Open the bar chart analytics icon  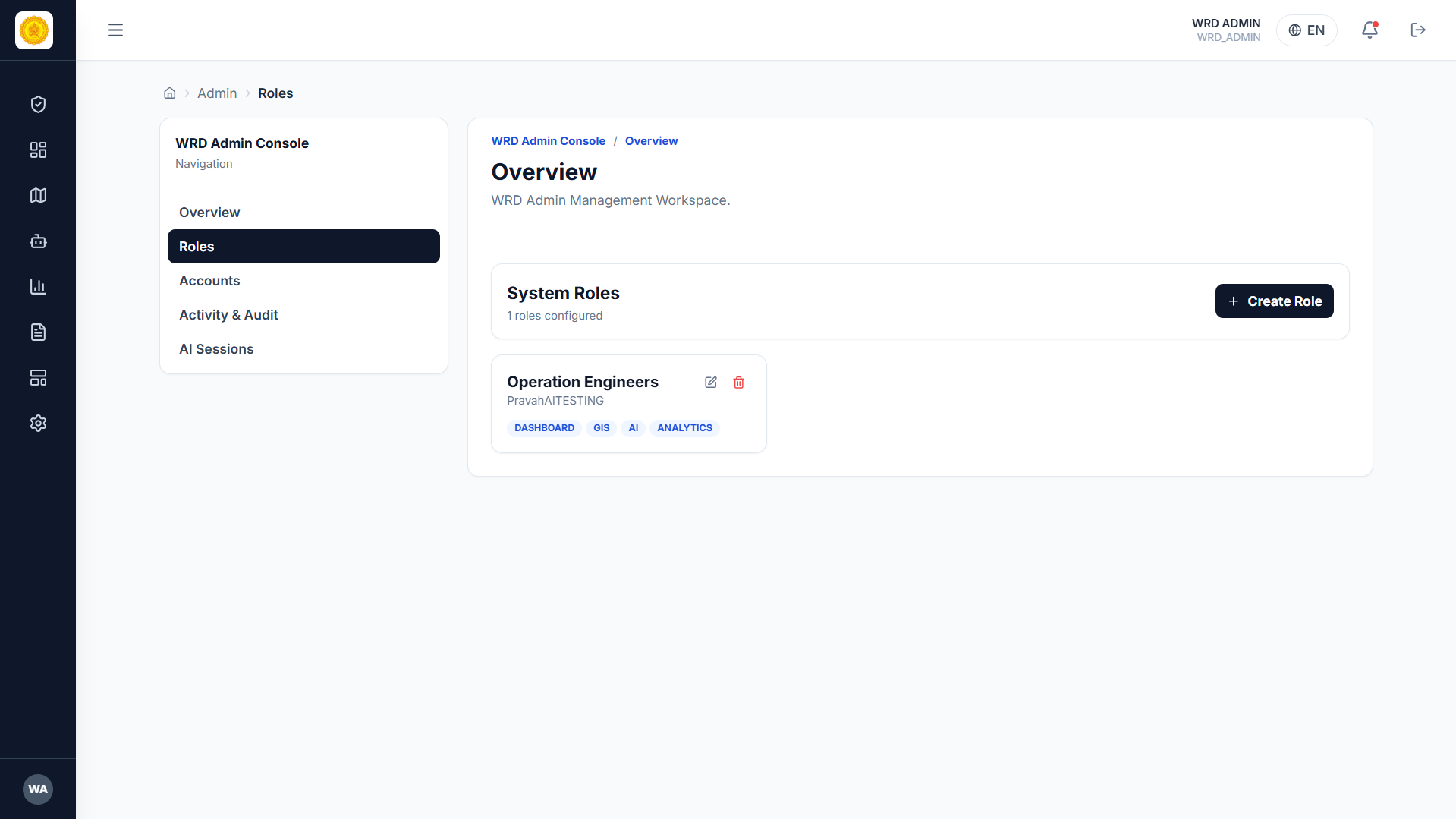click(38, 287)
